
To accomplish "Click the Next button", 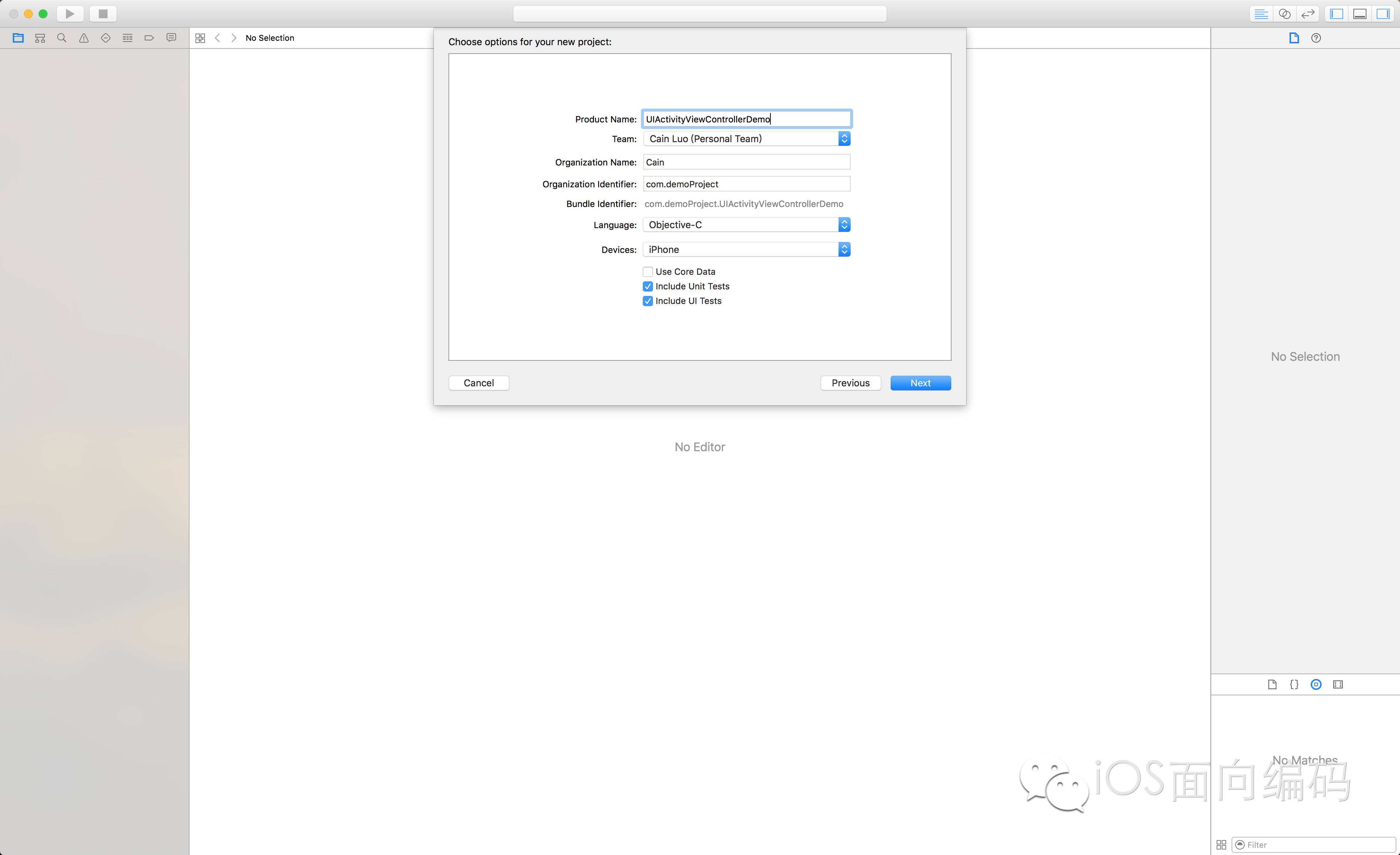I will point(920,383).
